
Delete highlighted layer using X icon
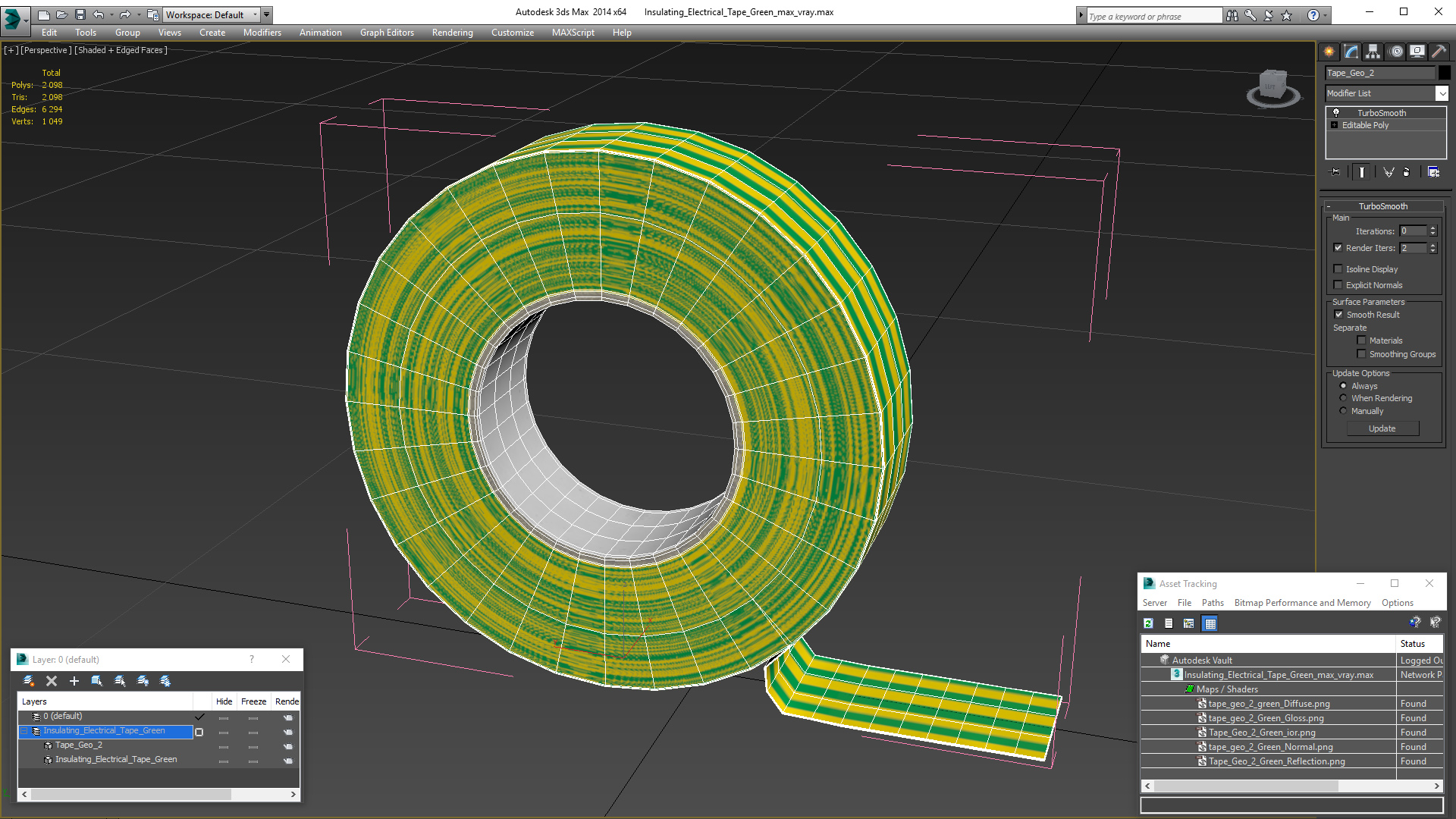pyautogui.click(x=52, y=681)
